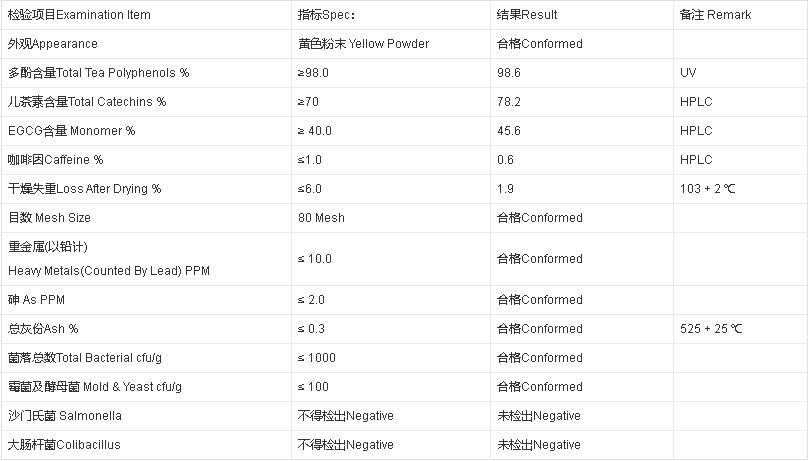Select the Result column header
The image size is (808, 461).
[x=527, y=15]
